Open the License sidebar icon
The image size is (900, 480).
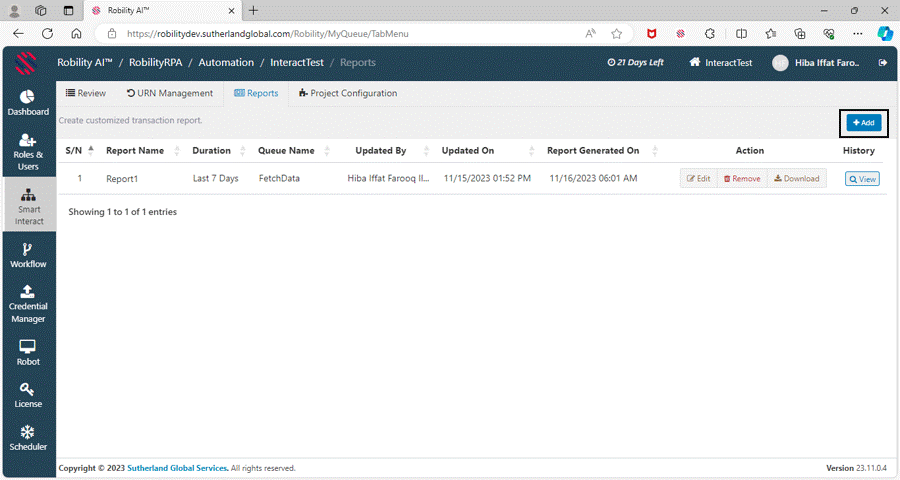(x=28, y=395)
